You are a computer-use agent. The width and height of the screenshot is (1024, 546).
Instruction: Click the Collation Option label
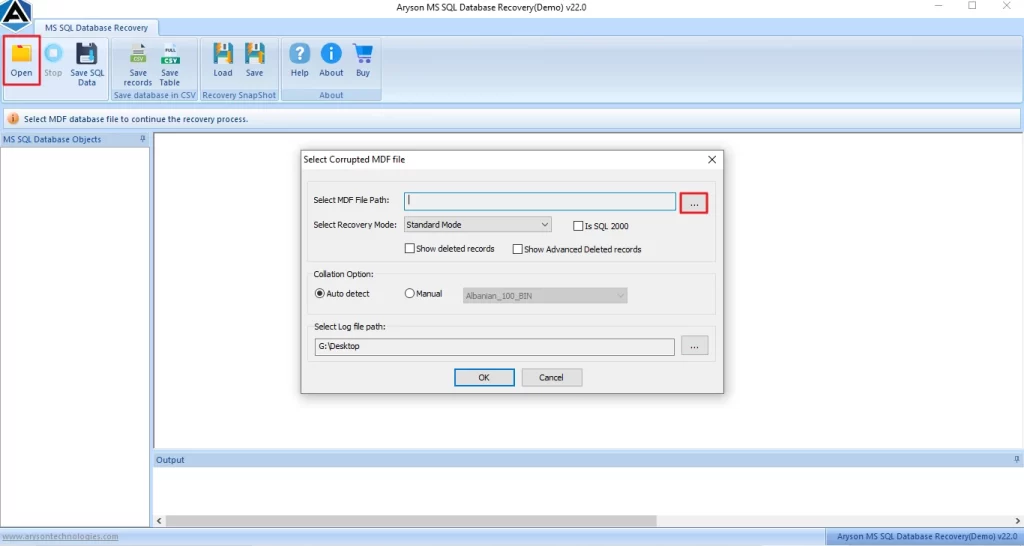pos(344,274)
